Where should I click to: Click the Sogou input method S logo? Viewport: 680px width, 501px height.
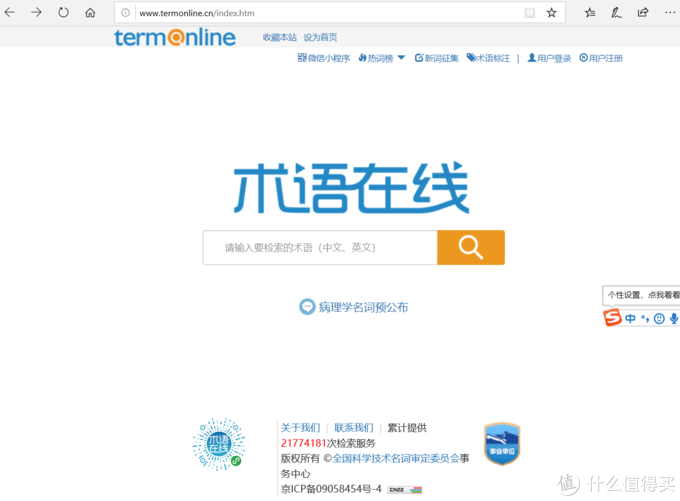pos(612,318)
